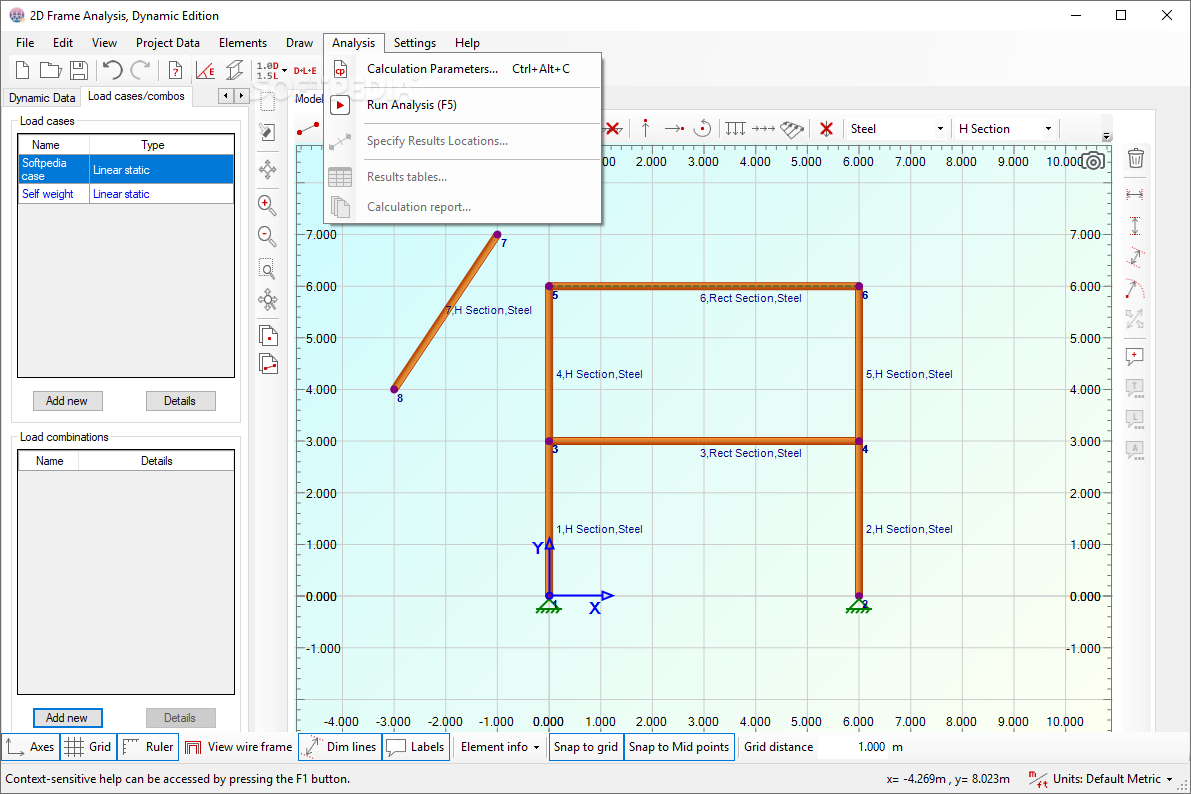Zoom out with the magnifier minus icon
This screenshot has width=1191, height=794.
(x=267, y=236)
